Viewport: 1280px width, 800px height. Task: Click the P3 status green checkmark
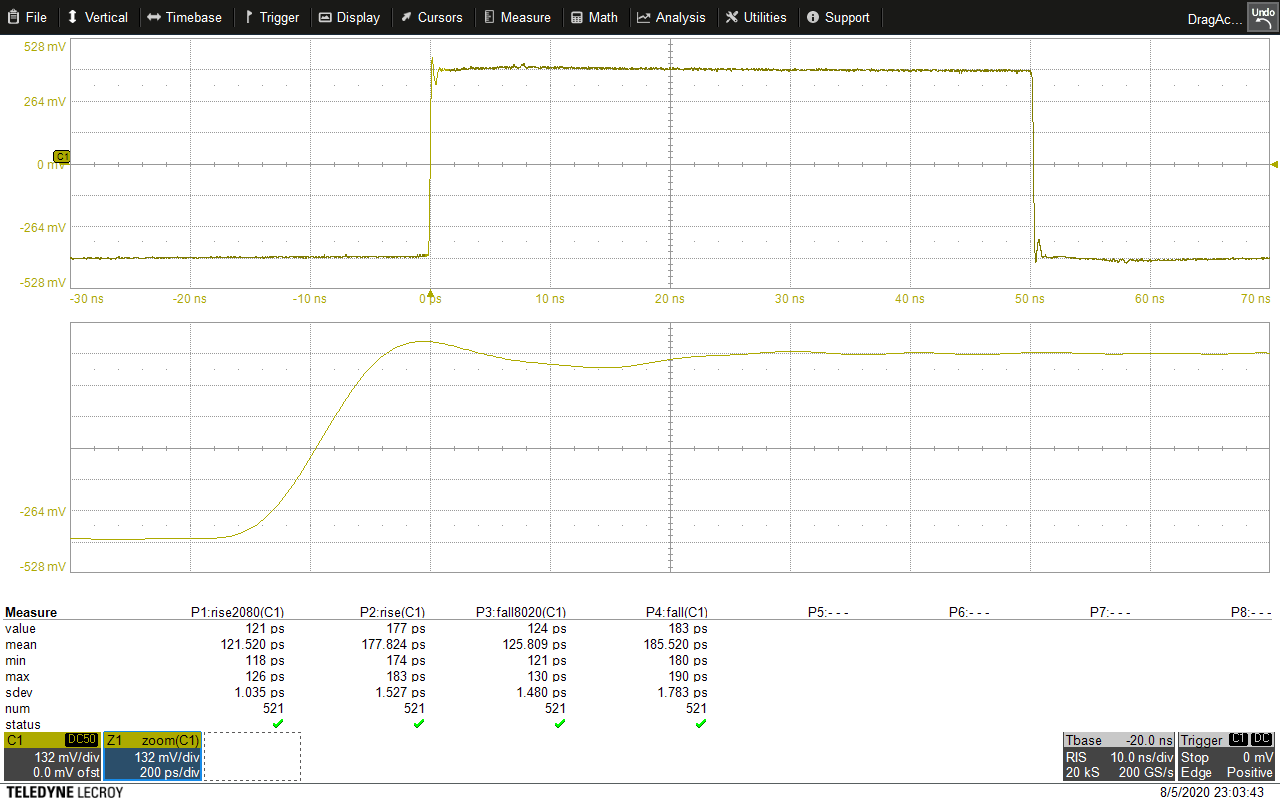560,723
